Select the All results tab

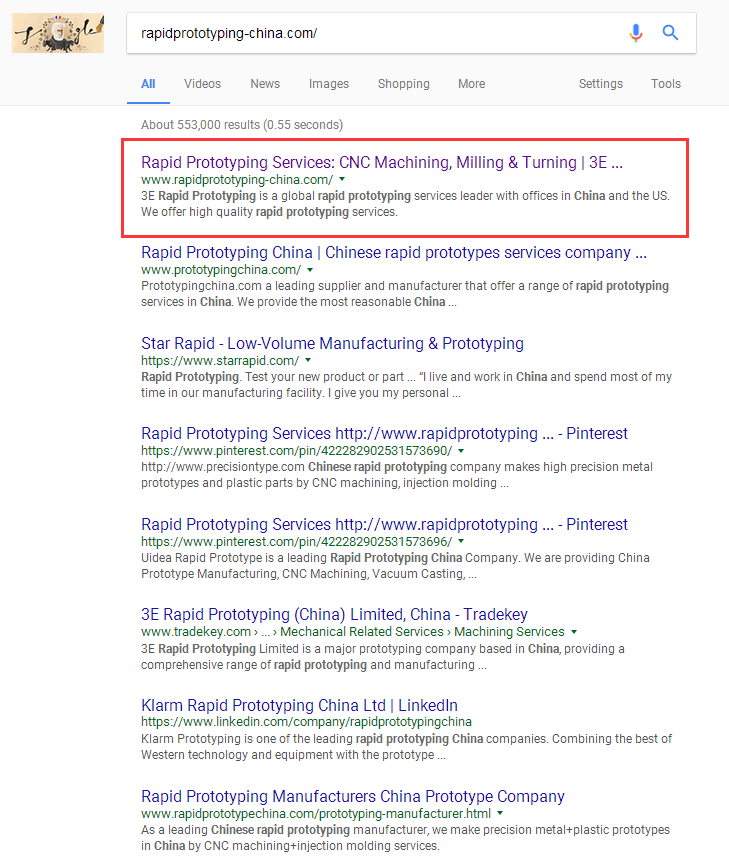[x=148, y=84]
